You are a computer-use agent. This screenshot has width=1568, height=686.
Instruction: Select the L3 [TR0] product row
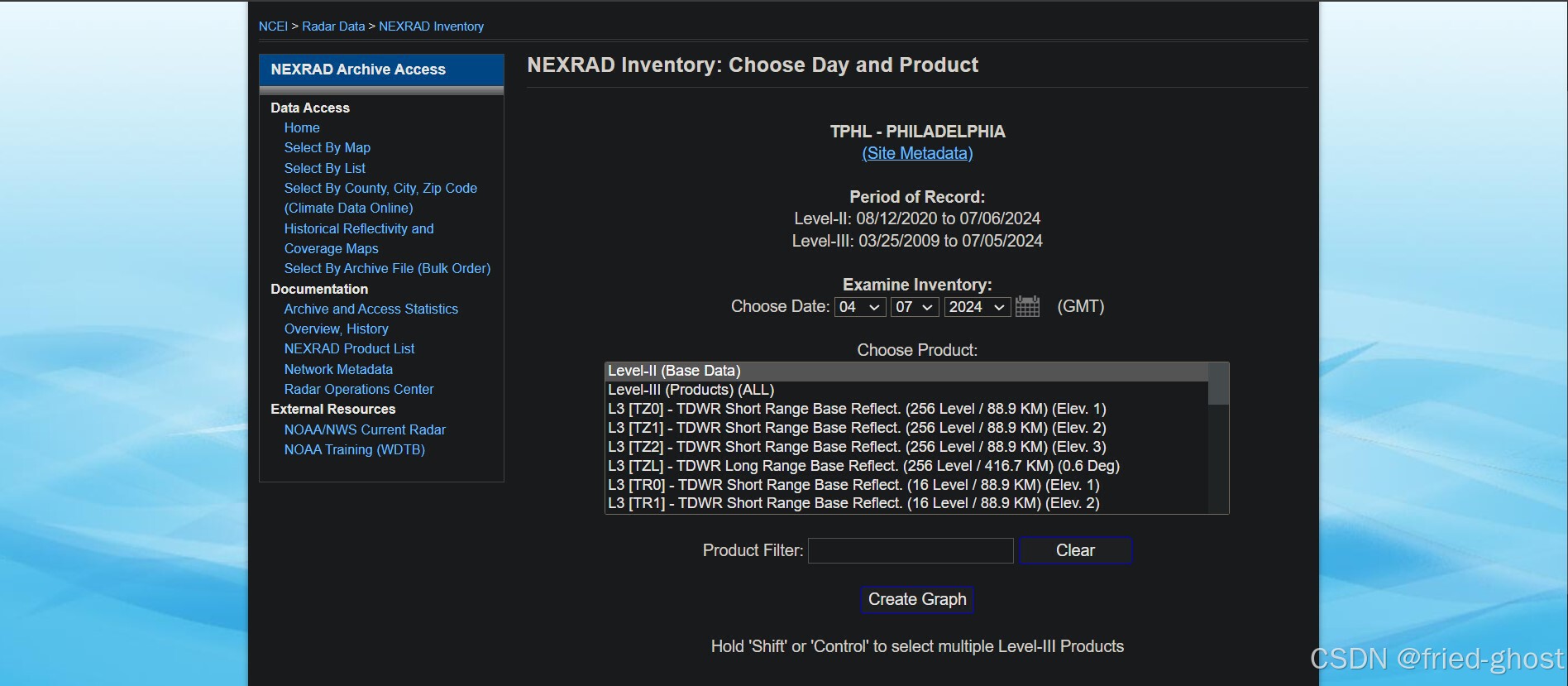click(906, 485)
